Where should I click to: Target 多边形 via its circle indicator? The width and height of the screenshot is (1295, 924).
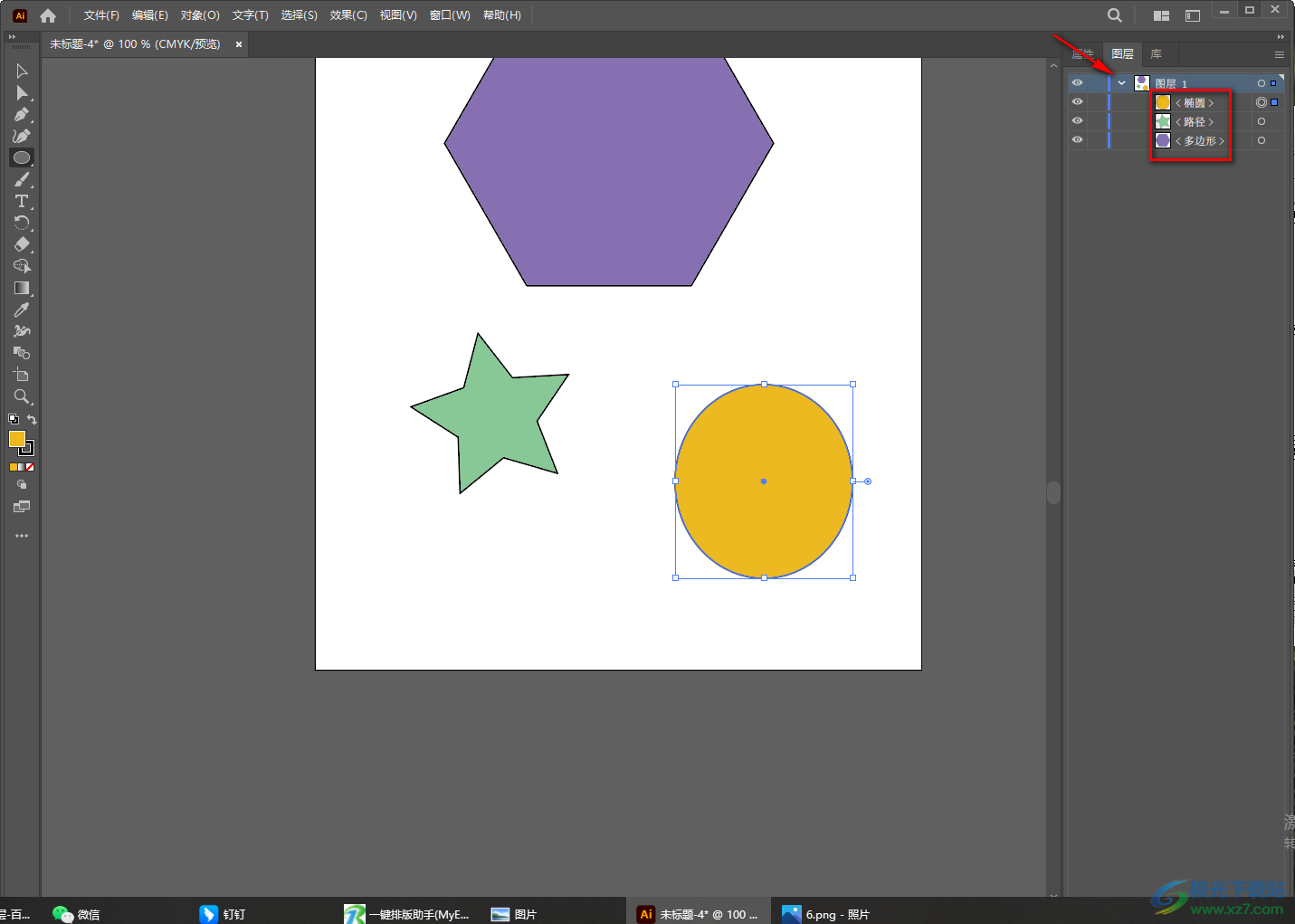1262,140
